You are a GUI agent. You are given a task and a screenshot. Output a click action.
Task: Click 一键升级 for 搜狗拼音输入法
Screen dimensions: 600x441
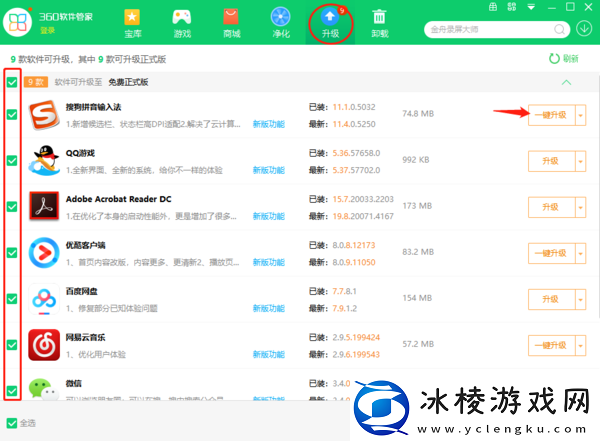551,115
